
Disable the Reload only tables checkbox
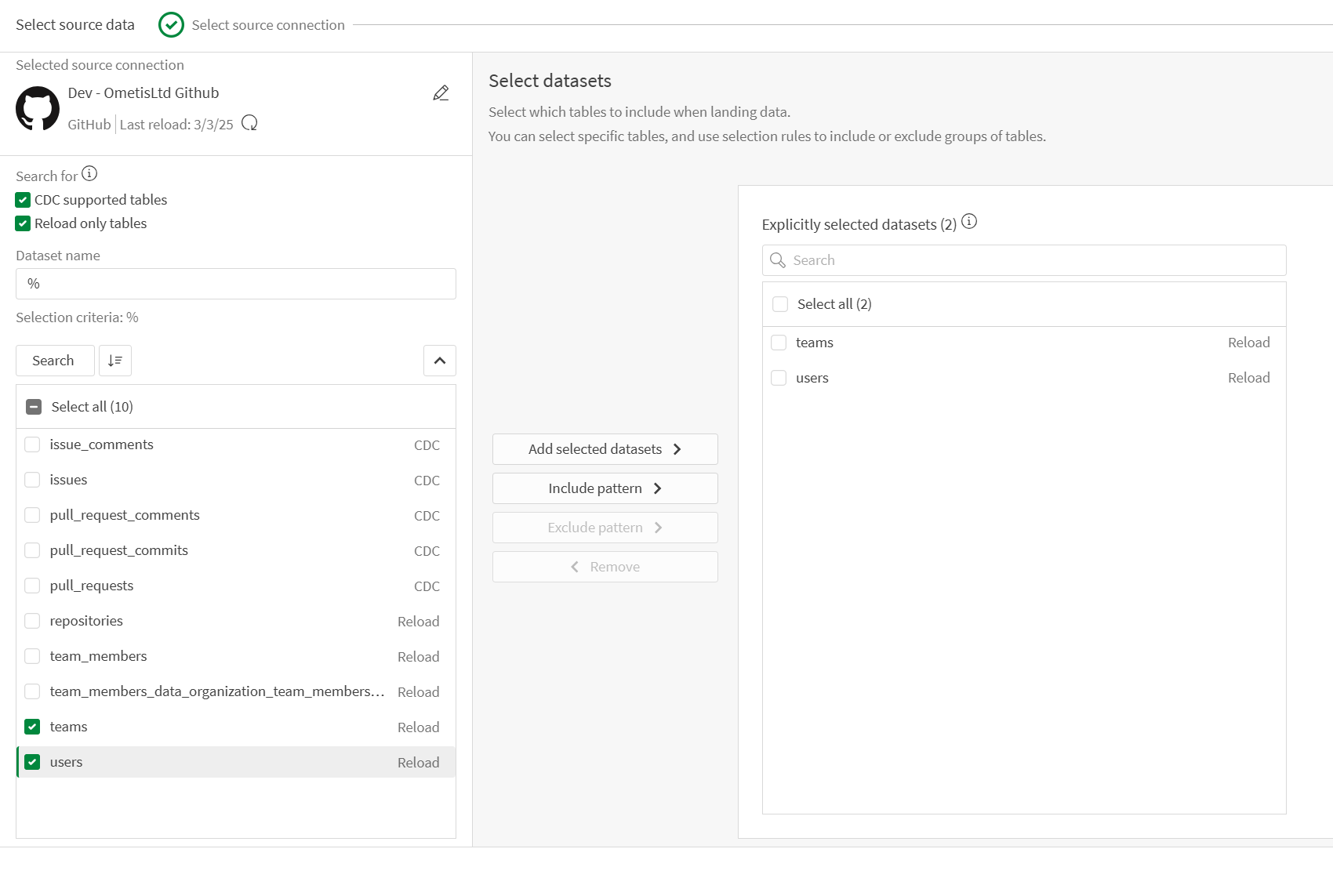point(23,223)
